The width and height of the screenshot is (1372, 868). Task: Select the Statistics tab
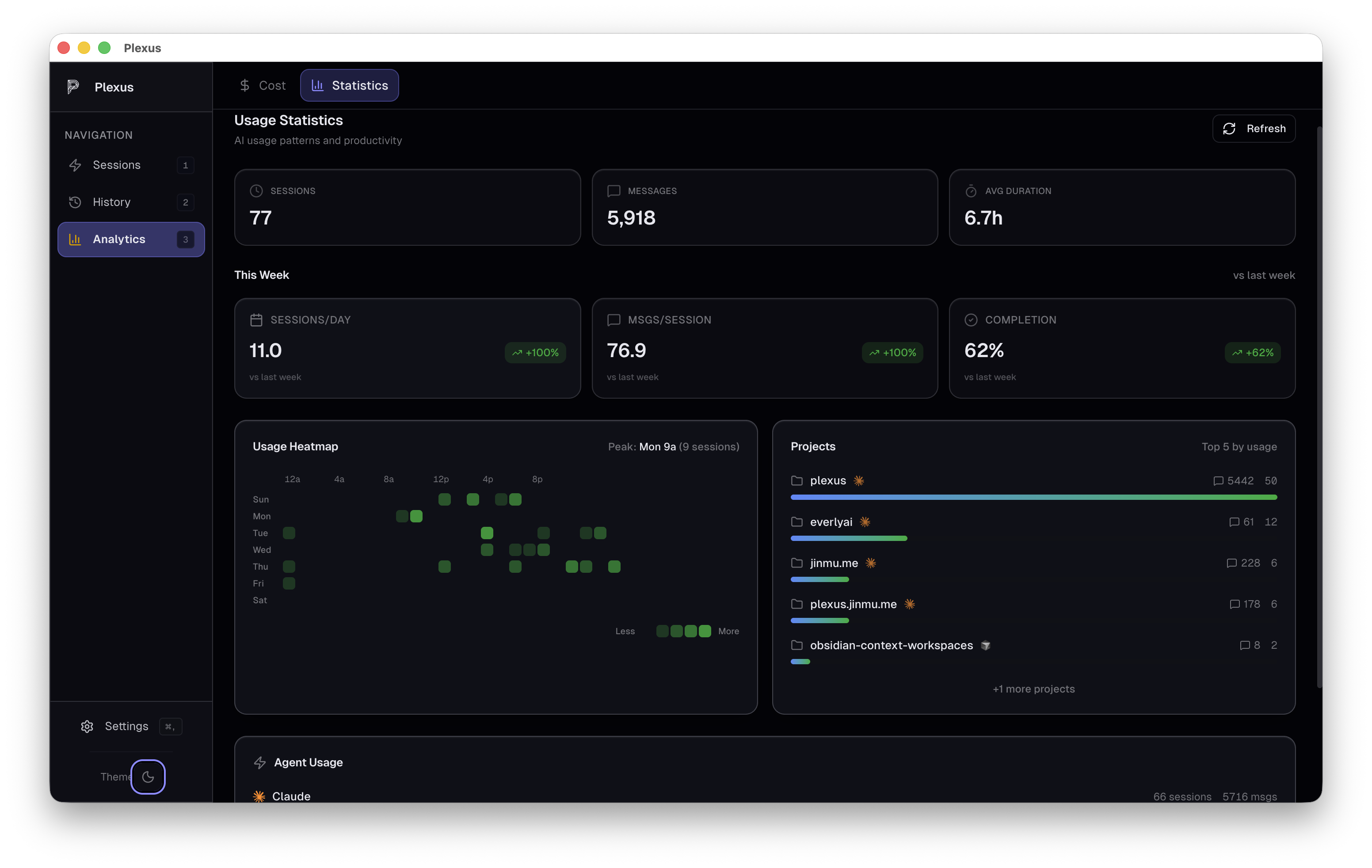349,85
